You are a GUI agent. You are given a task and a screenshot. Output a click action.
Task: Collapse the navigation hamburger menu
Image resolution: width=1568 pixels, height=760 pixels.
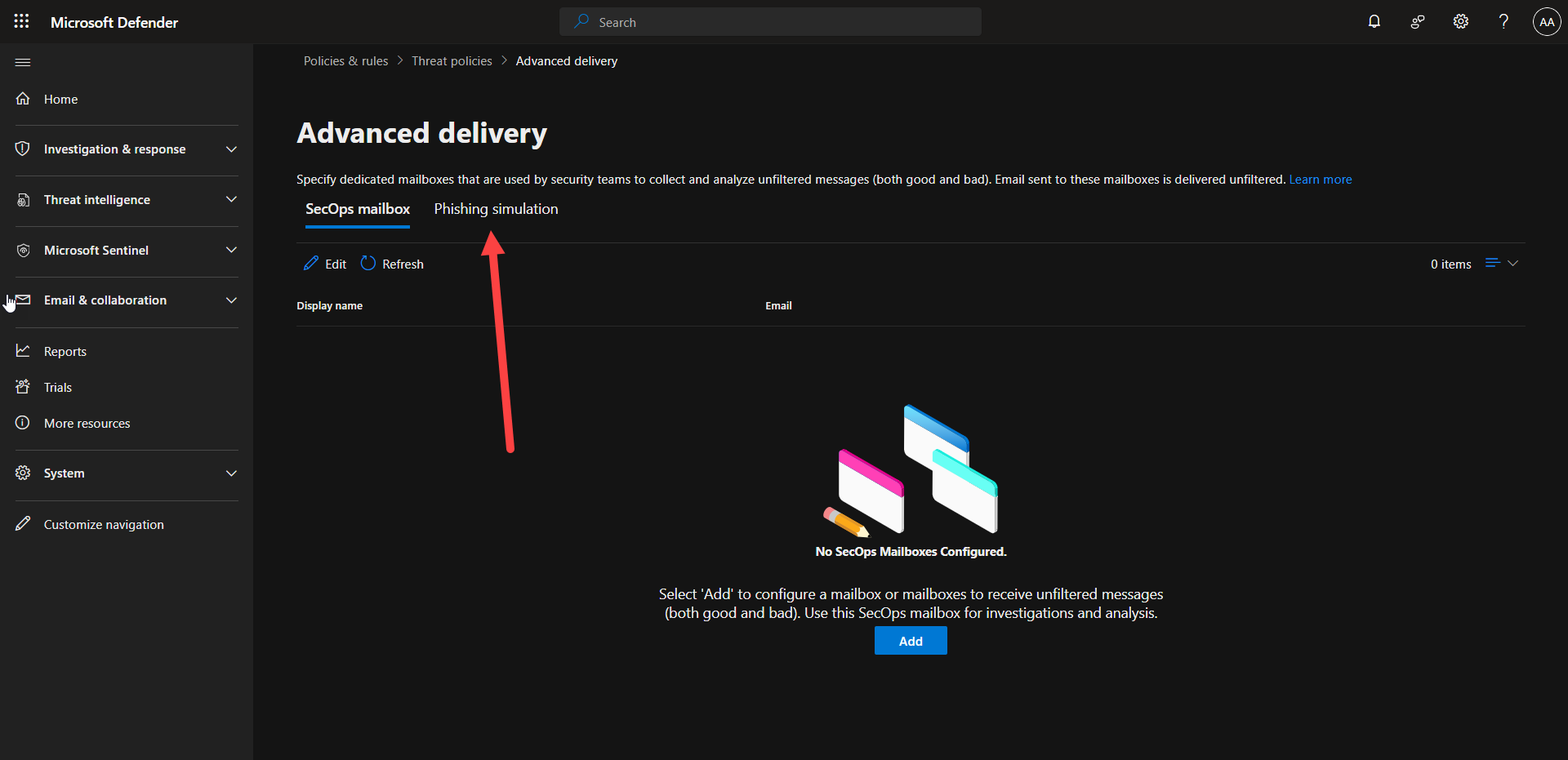pyautogui.click(x=23, y=63)
